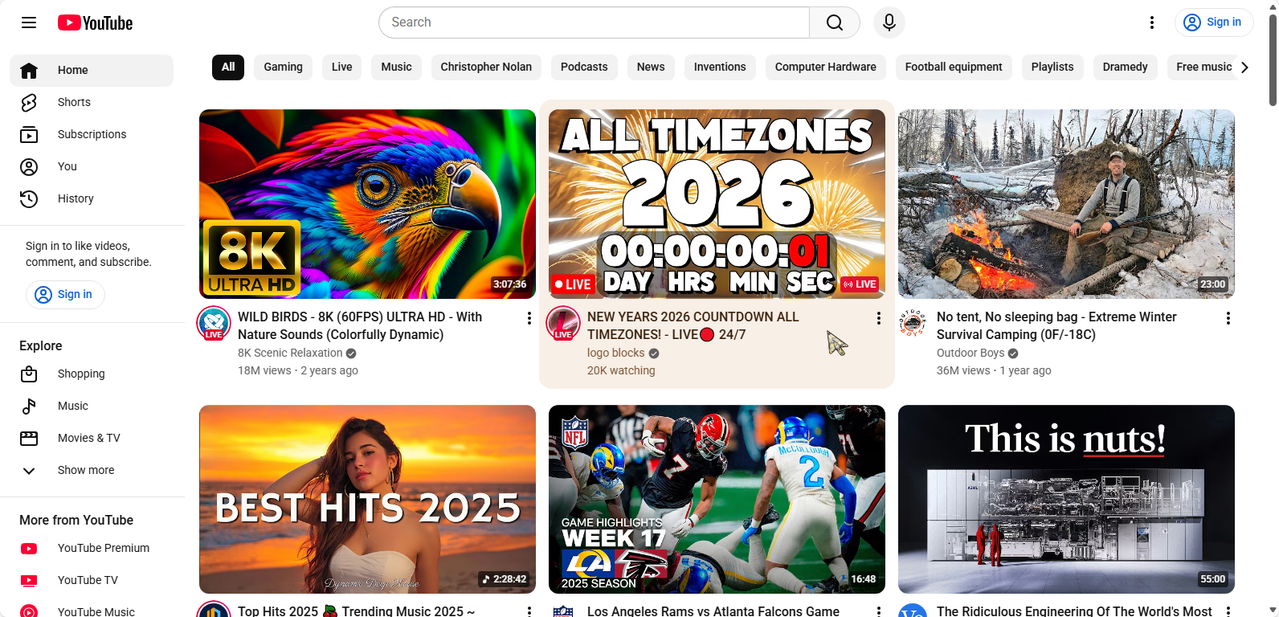
Task: Open more options for No tent video
Action: point(1228,318)
